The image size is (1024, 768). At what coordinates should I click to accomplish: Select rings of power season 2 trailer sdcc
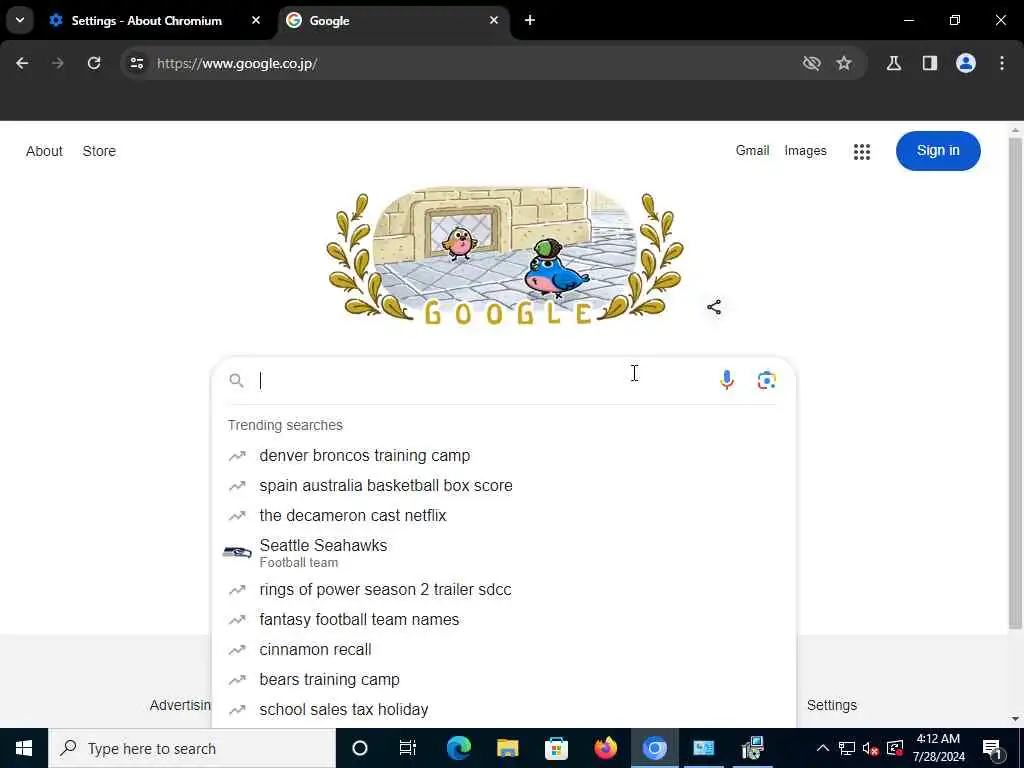504,589
